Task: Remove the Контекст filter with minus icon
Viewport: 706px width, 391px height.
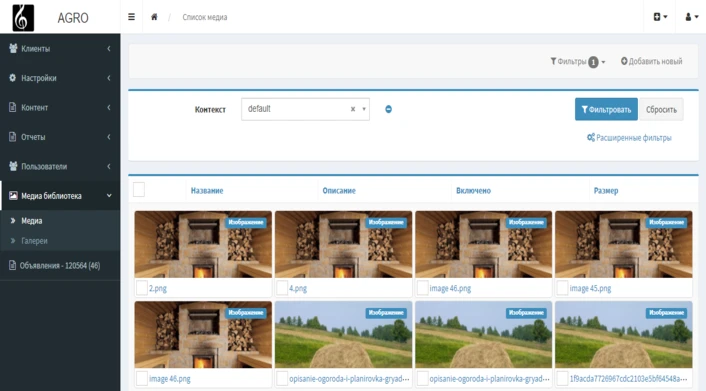Action: [389, 109]
